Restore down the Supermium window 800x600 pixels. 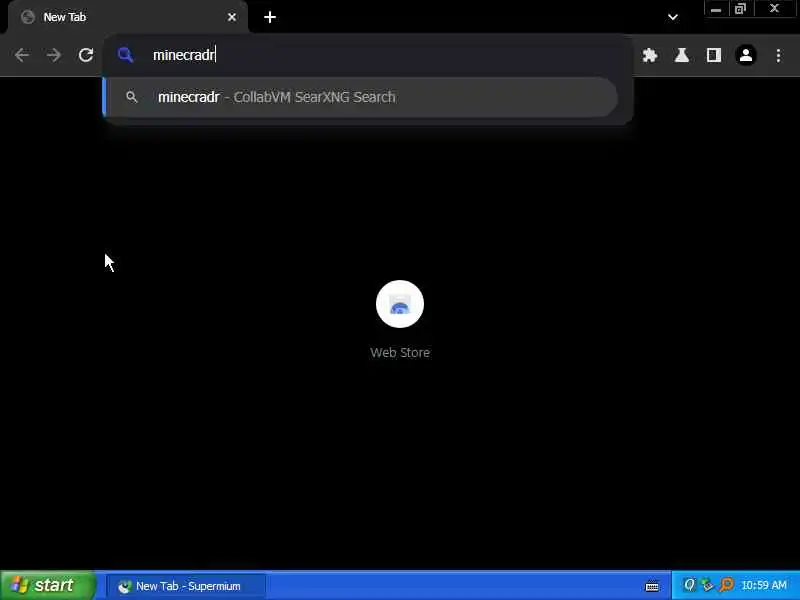coord(740,9)
